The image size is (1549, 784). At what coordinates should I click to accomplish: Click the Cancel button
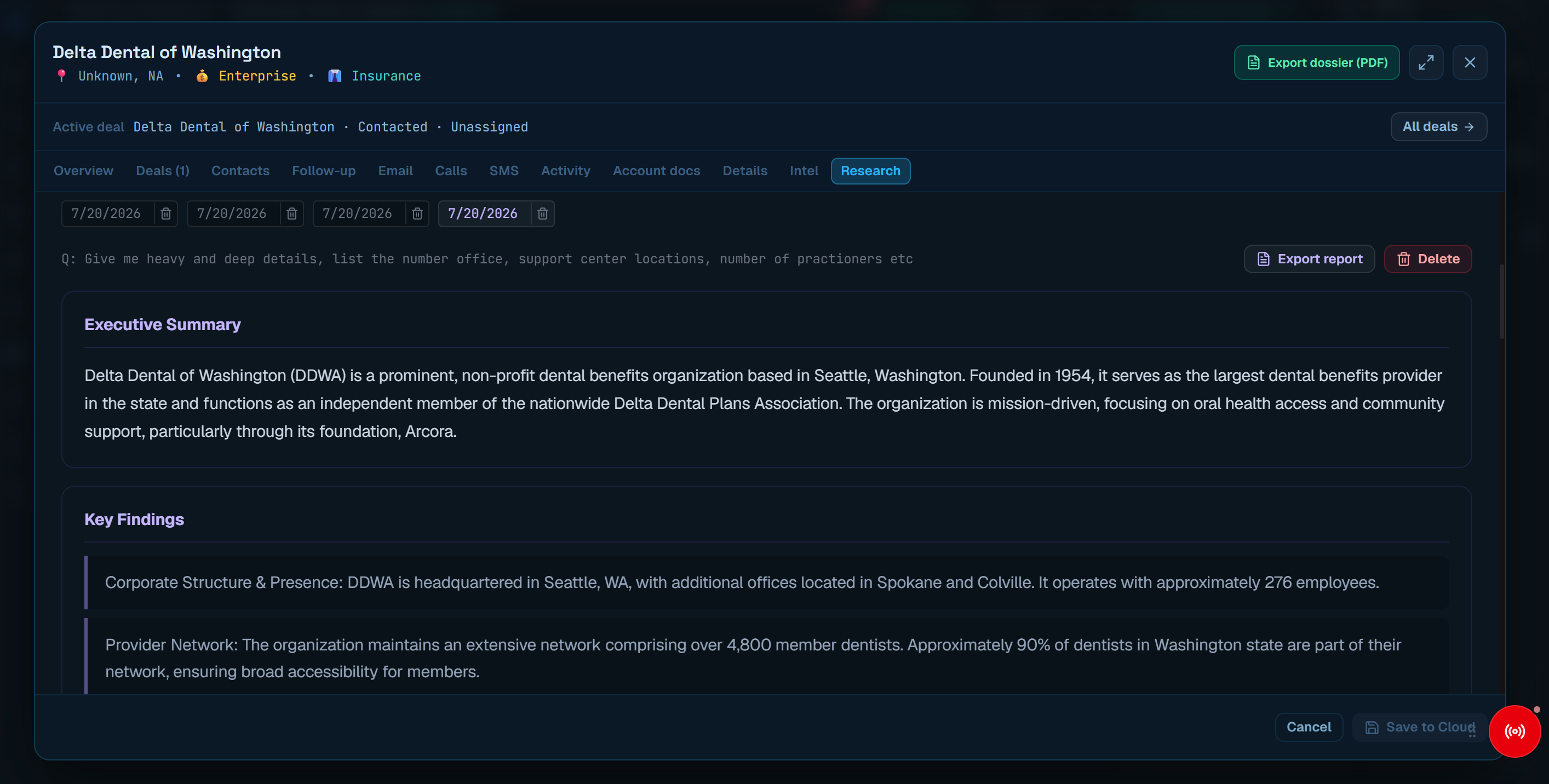pyautogui.click(x=1309, y=728)
